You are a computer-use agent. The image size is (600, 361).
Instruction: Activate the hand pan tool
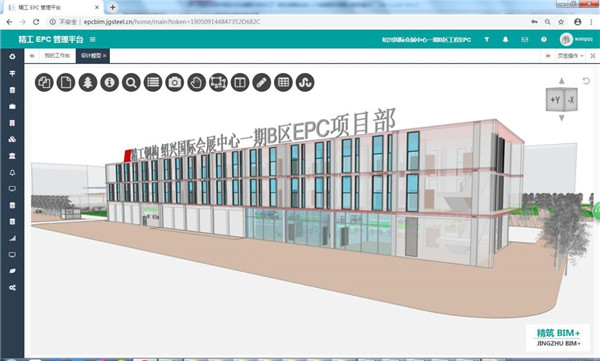click(x=196, y=82)
